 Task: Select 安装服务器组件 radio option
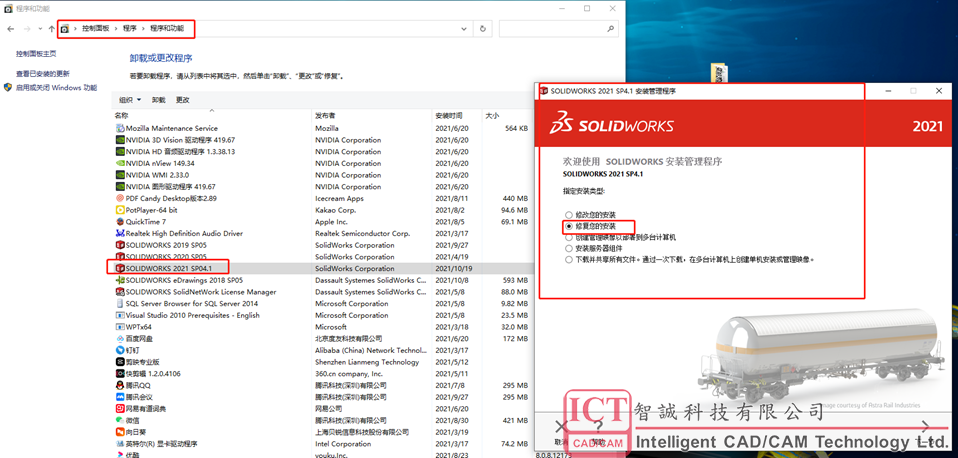coord(569,249)
